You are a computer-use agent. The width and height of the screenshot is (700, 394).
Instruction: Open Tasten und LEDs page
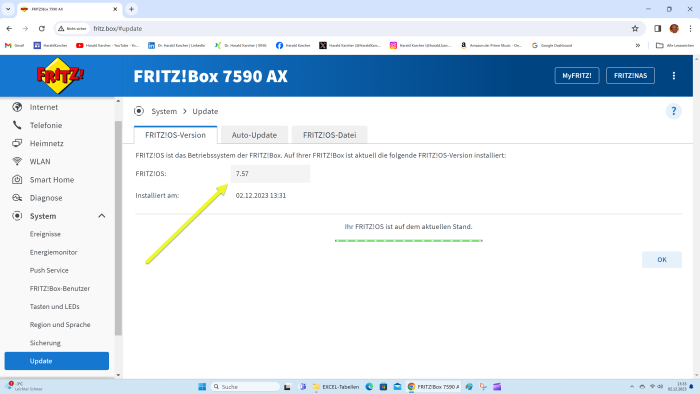pyautogui.click(x=54, y=307)
